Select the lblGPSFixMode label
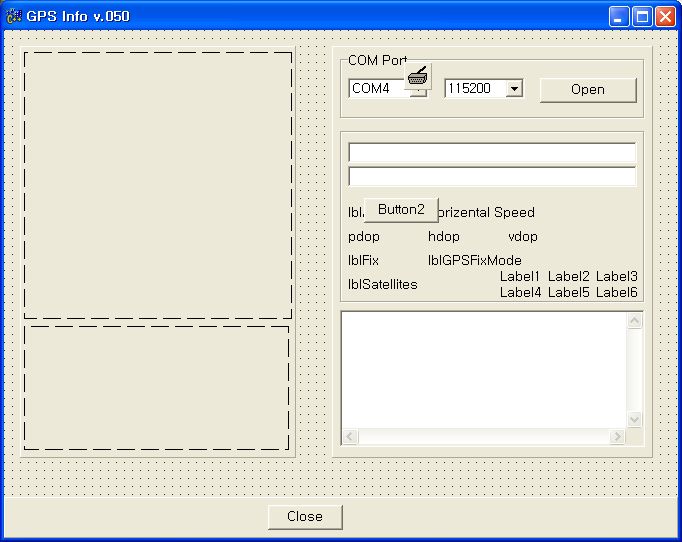 475,261
